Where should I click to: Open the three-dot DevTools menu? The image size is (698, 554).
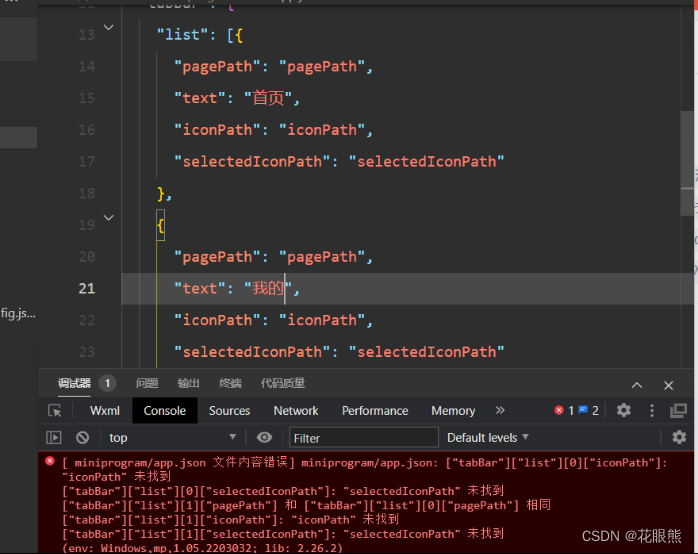coord(652,410)
